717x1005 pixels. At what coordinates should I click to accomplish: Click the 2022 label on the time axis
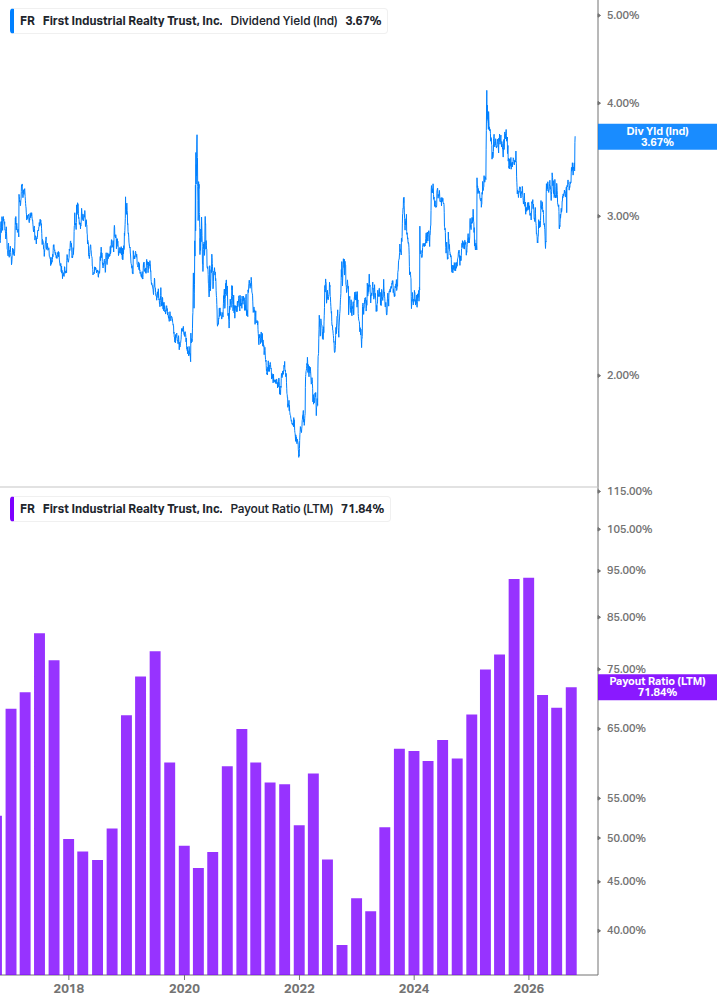click(299, 988)
